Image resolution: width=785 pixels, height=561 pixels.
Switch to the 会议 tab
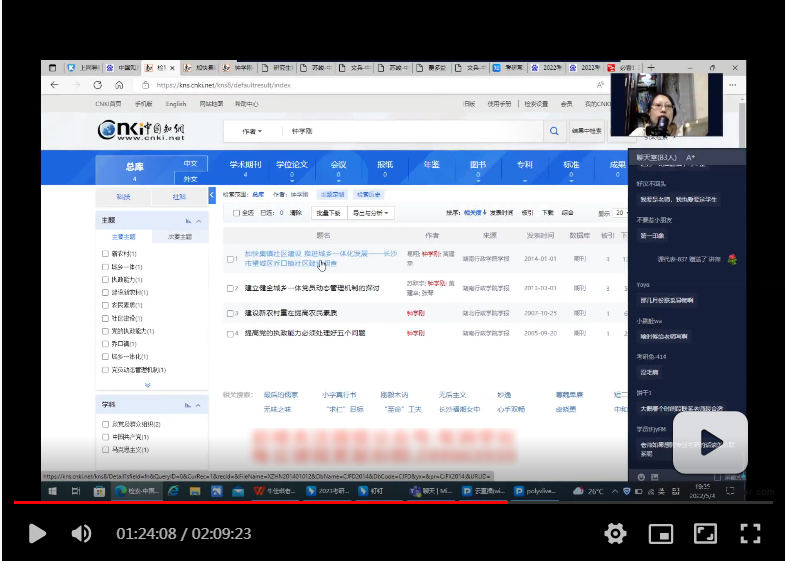pyautogui.click(x=338, y=165)
